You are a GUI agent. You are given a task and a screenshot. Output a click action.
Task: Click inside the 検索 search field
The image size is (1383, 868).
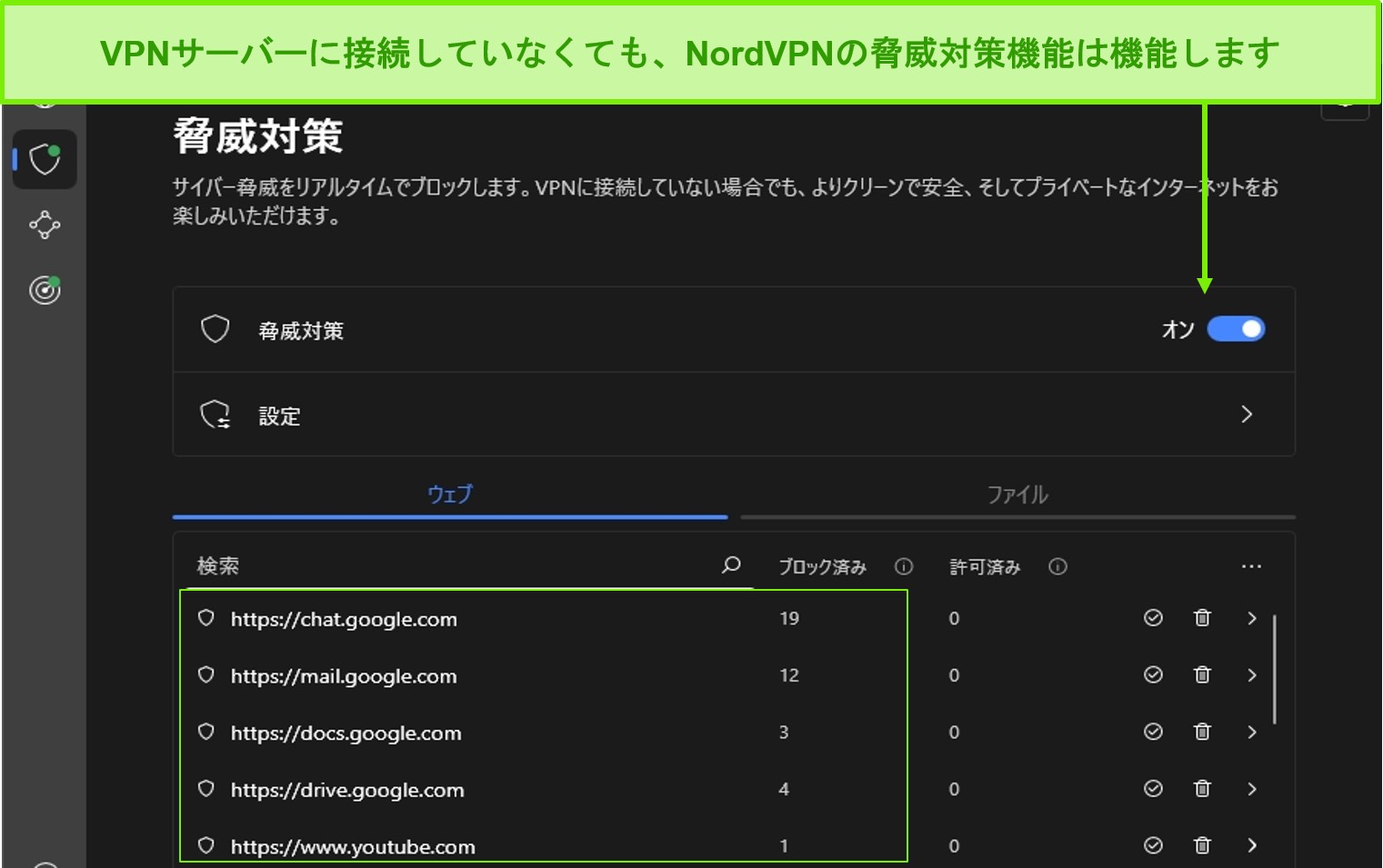tap(409, 565)
